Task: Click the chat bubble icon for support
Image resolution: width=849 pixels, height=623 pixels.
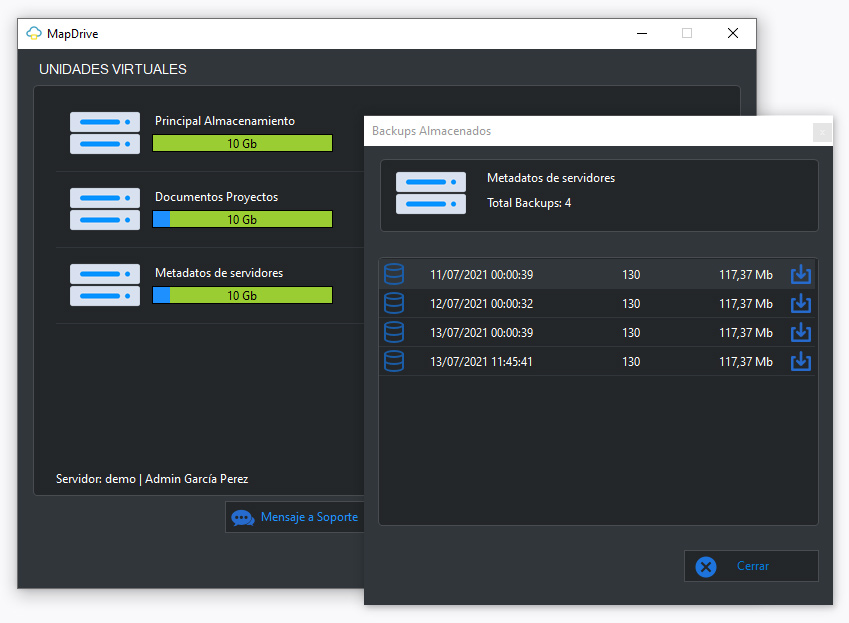Action: [243, 518]
